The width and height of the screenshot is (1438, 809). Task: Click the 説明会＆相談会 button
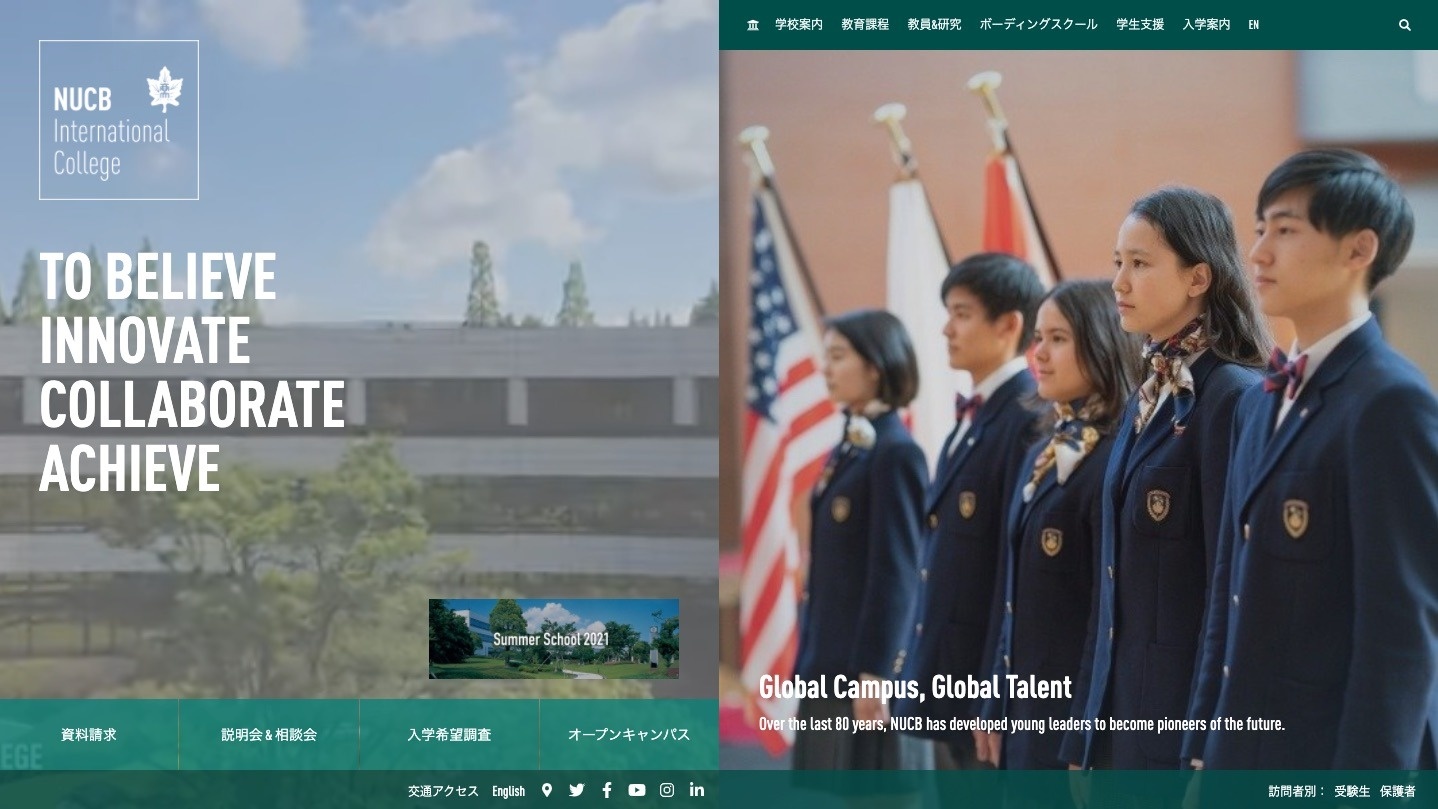[x=269, y=735]
